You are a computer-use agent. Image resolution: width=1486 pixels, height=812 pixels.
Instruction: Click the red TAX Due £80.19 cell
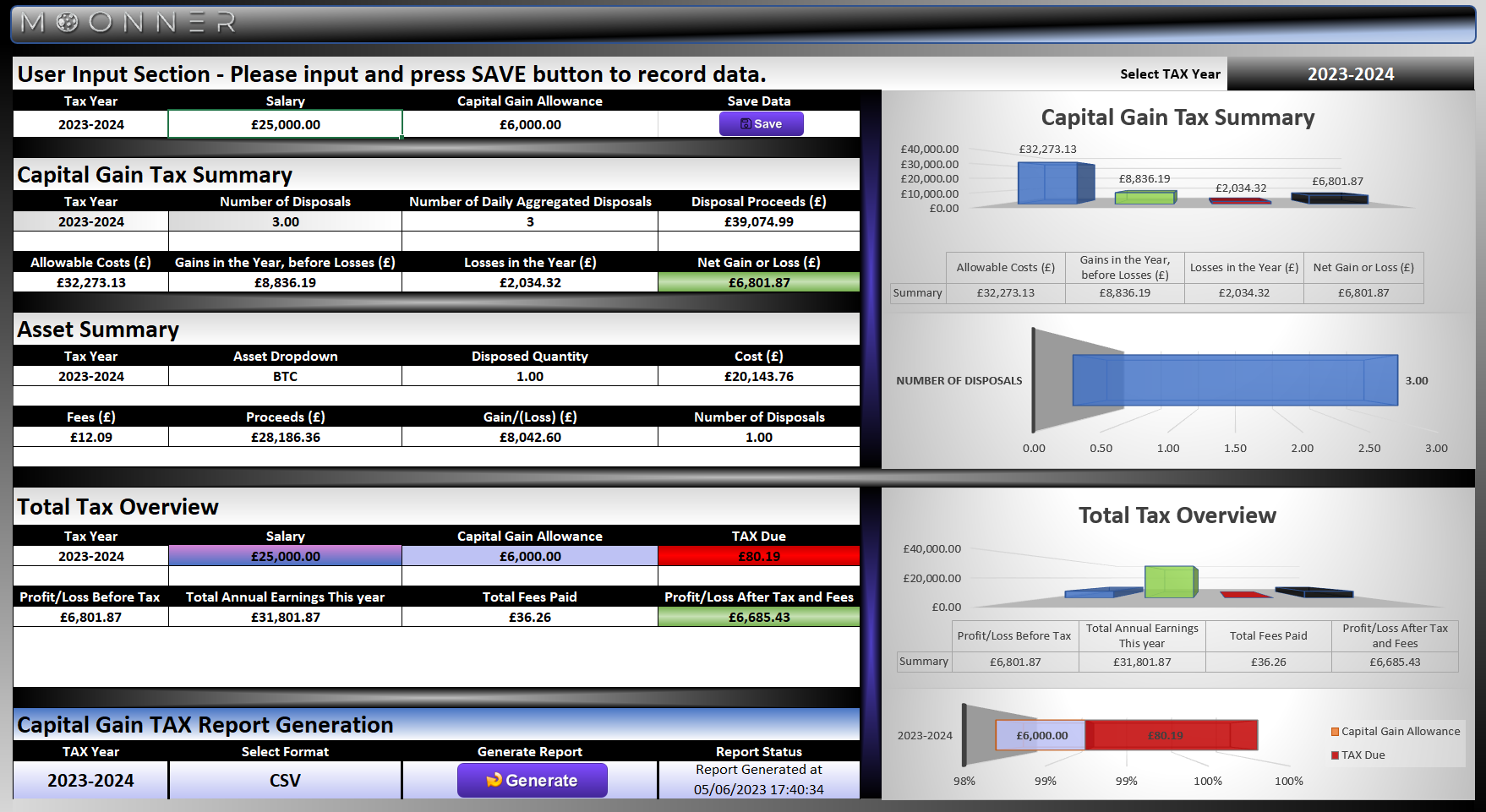(758, 556)
